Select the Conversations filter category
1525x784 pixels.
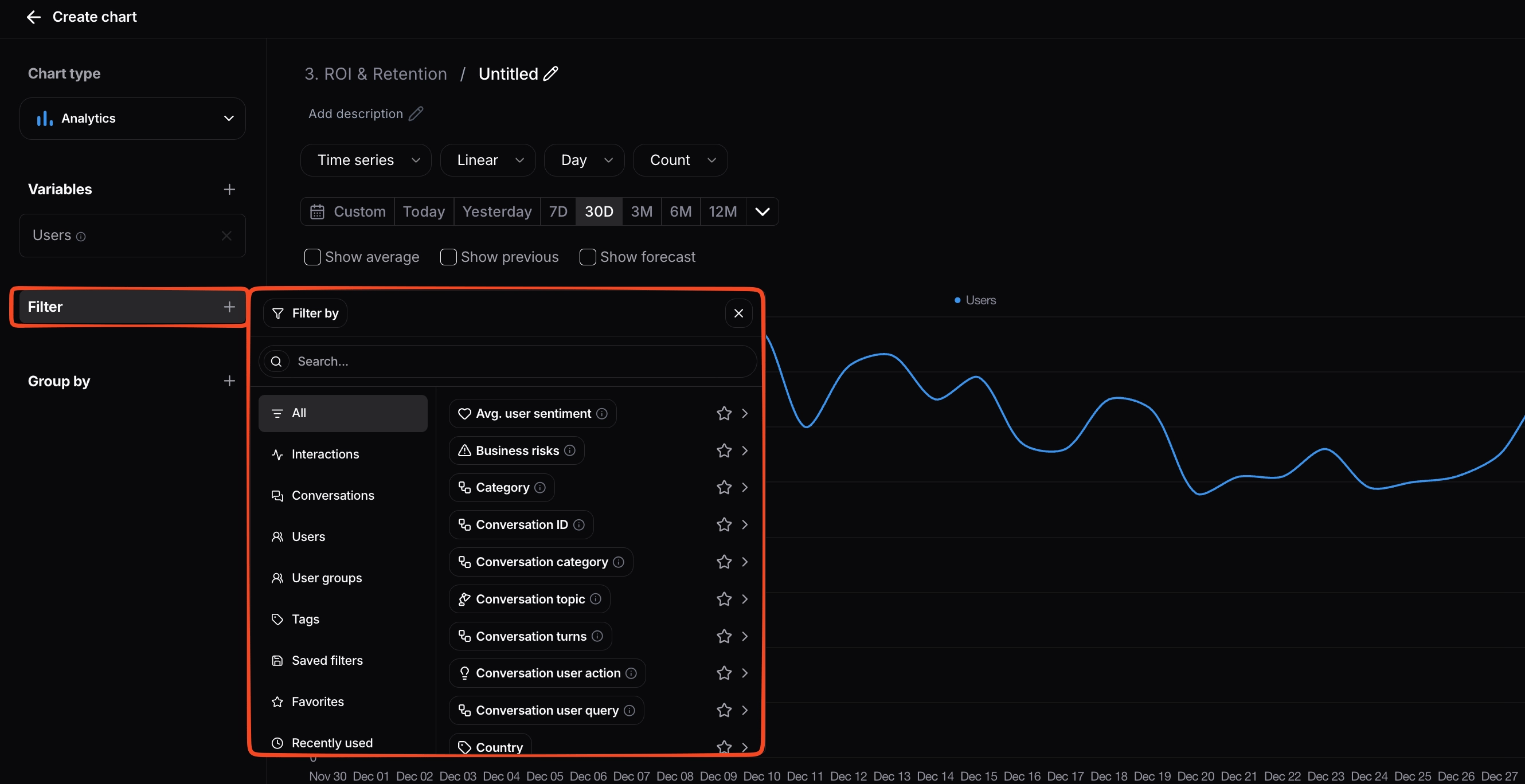(343, 495)
